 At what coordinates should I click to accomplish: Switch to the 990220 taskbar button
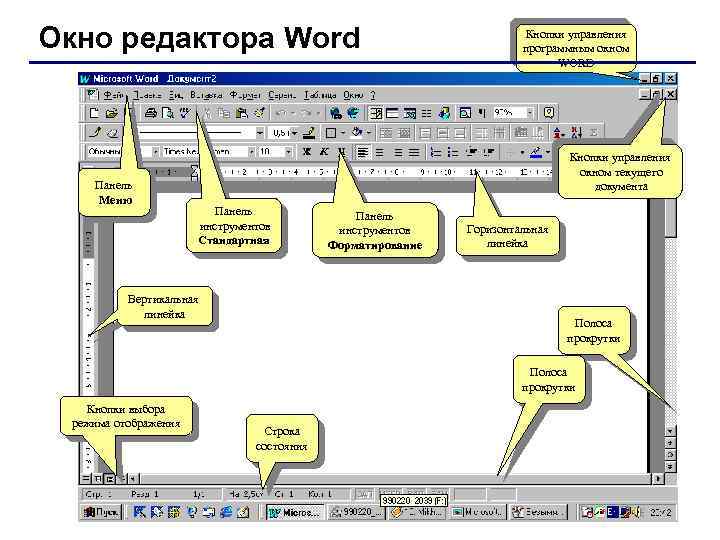pyautogui.click(x=356, y=512)
